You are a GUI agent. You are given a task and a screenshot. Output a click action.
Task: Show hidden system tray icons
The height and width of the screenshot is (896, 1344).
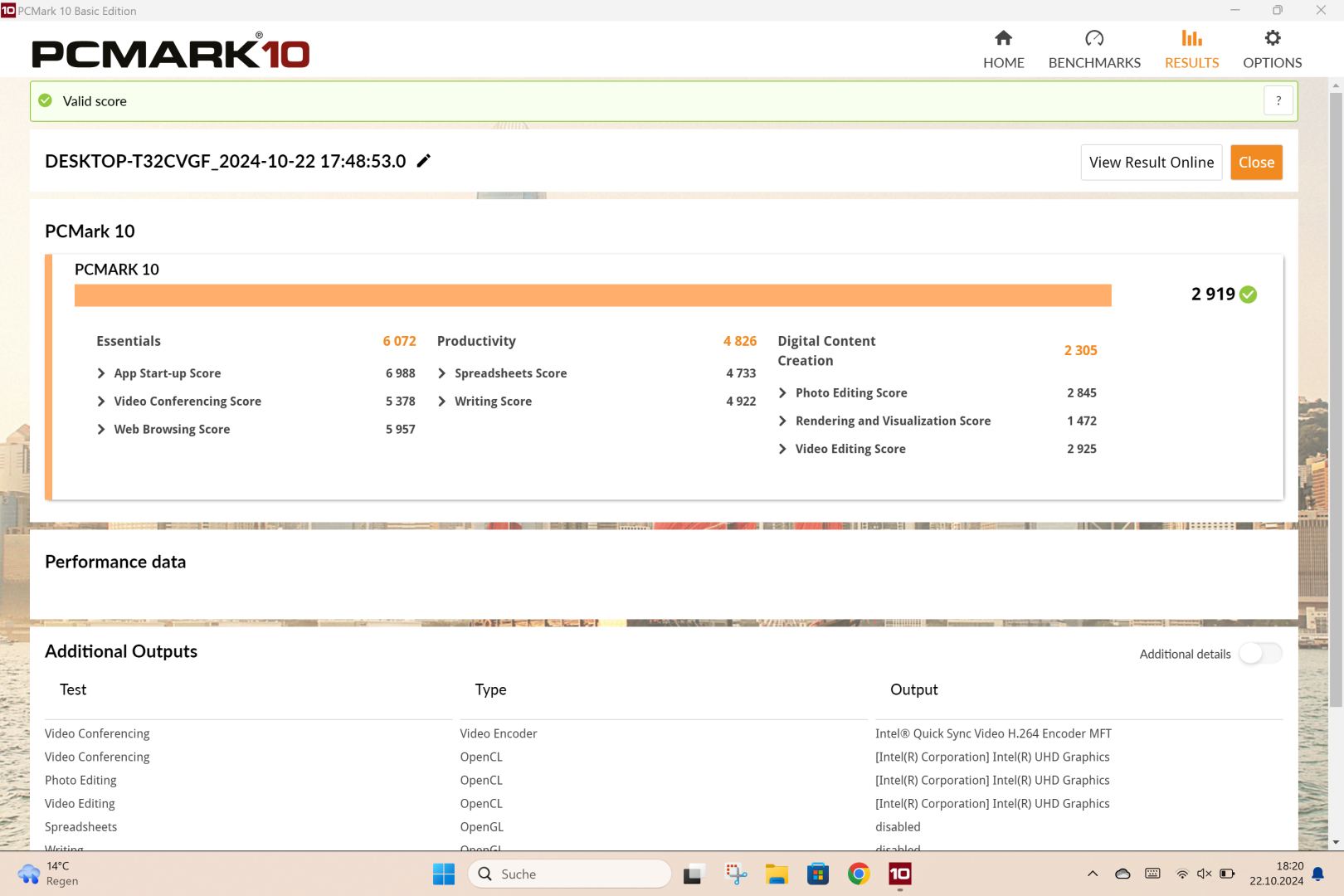click(x=1093, y=874)
